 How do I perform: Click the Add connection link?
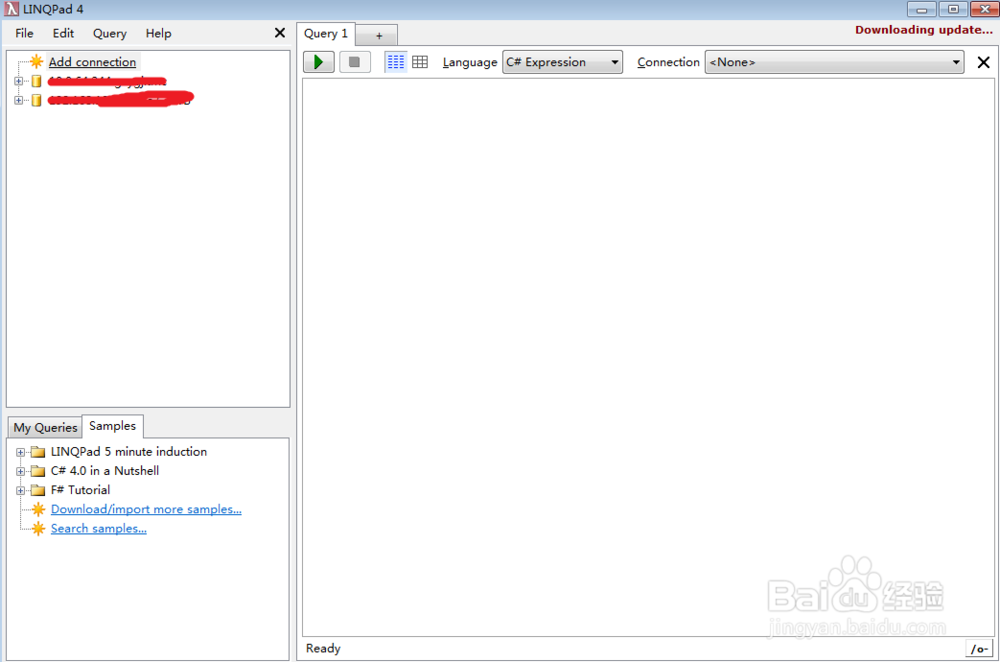tap(92, 62)
